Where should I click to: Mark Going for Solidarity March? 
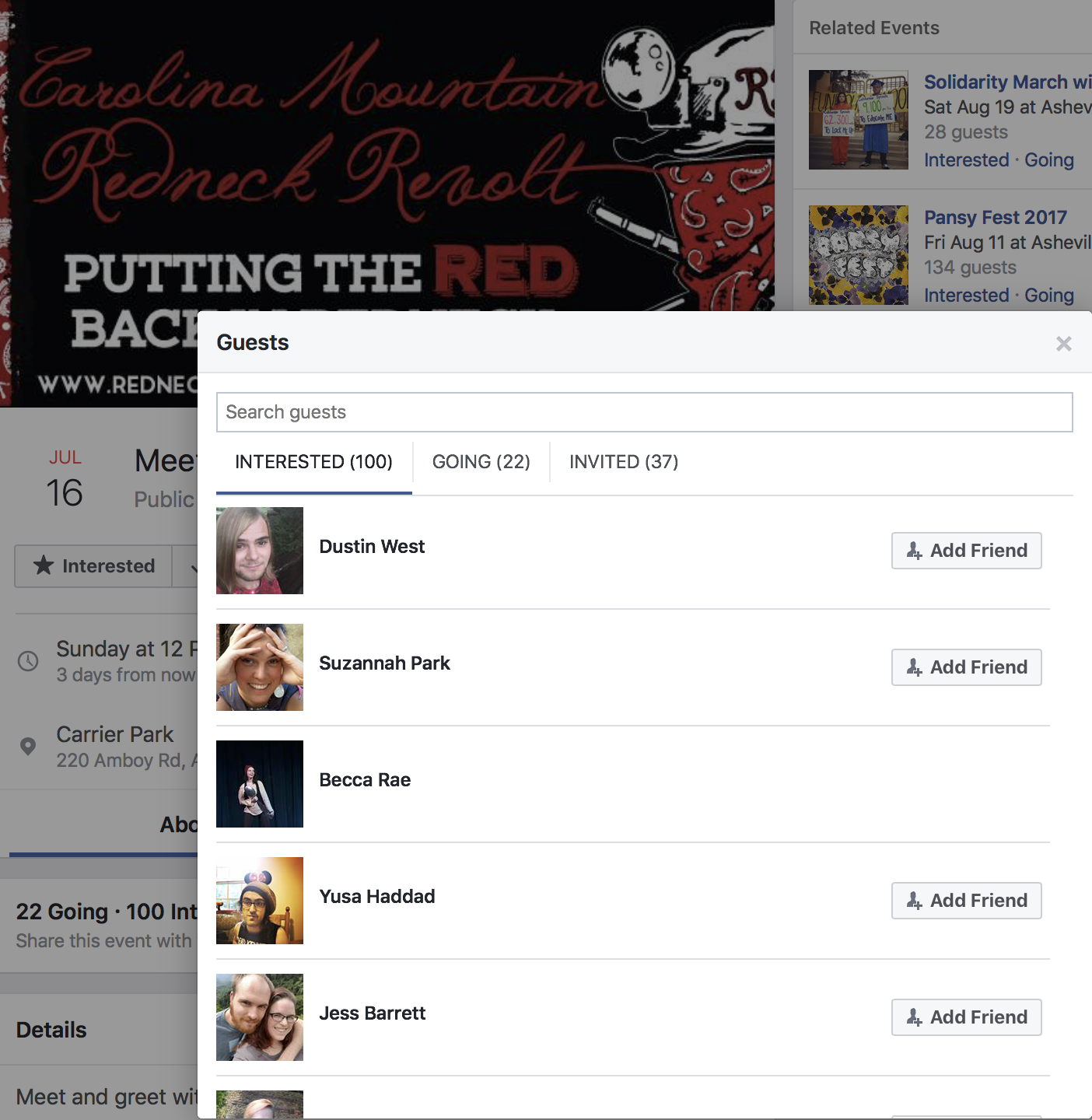point(1048,160)
